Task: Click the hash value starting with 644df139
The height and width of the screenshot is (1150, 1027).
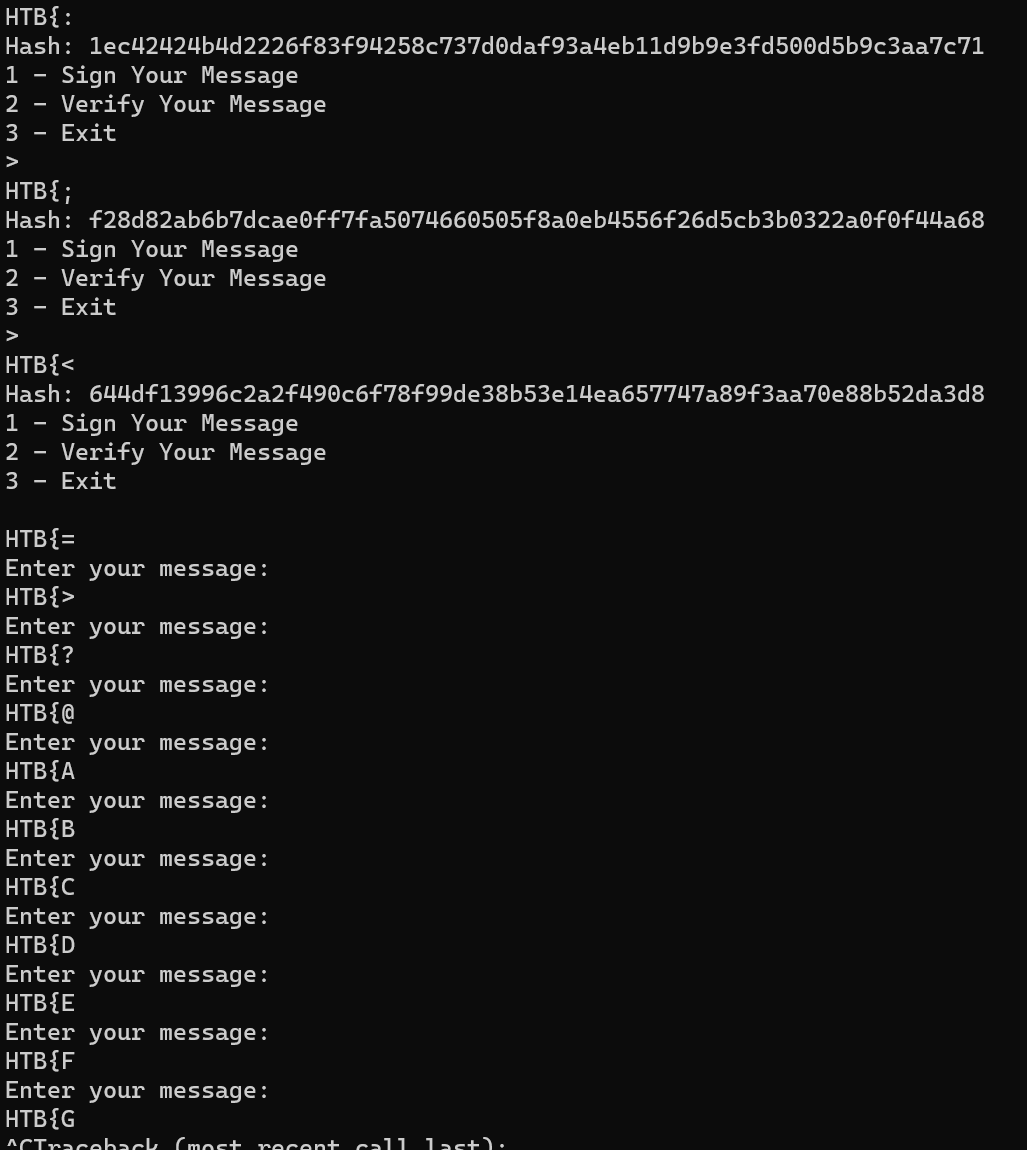Action: (x=536, y=394)
